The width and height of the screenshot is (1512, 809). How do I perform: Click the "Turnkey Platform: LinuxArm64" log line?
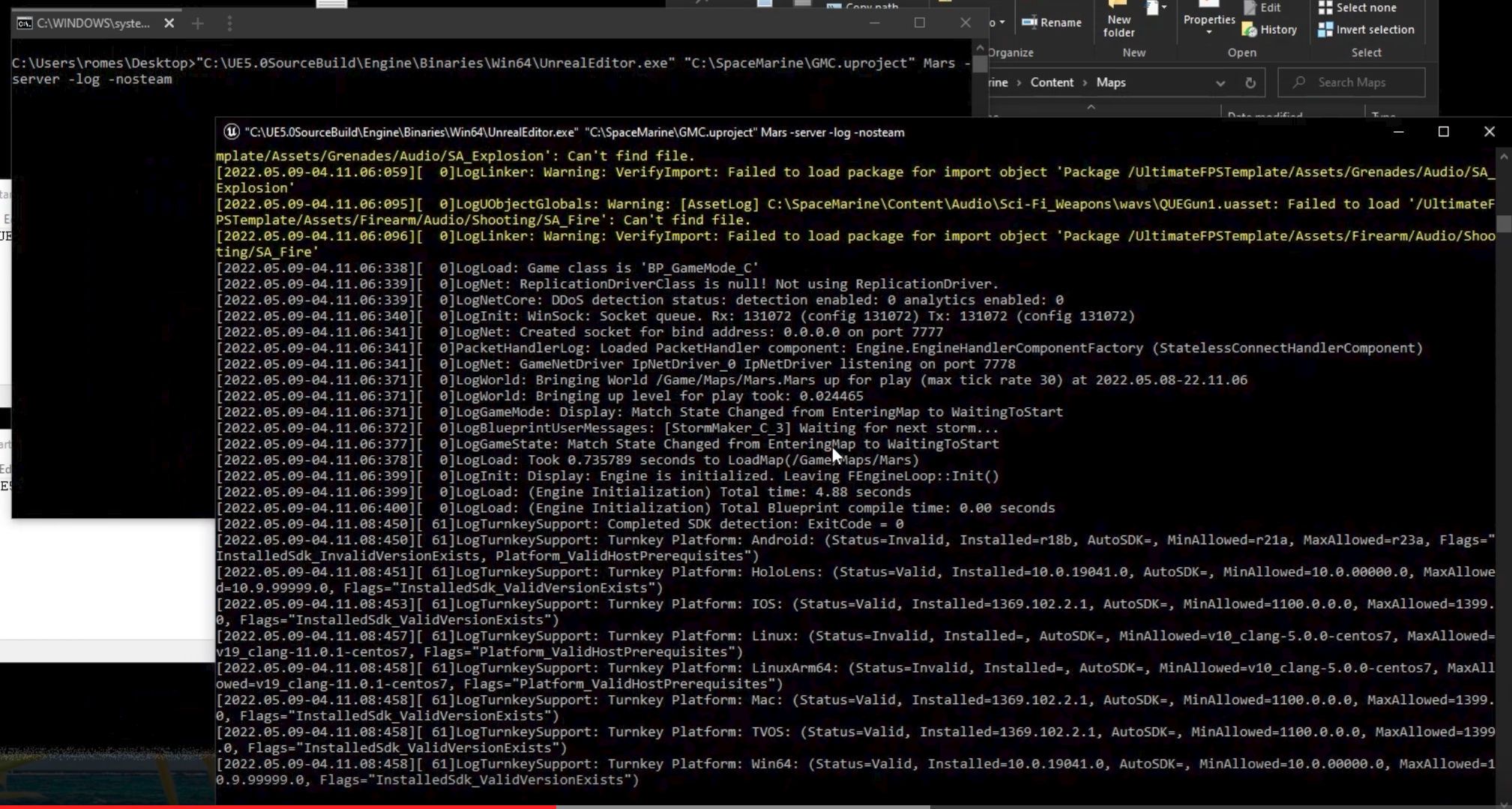click(x=855, y=676)
